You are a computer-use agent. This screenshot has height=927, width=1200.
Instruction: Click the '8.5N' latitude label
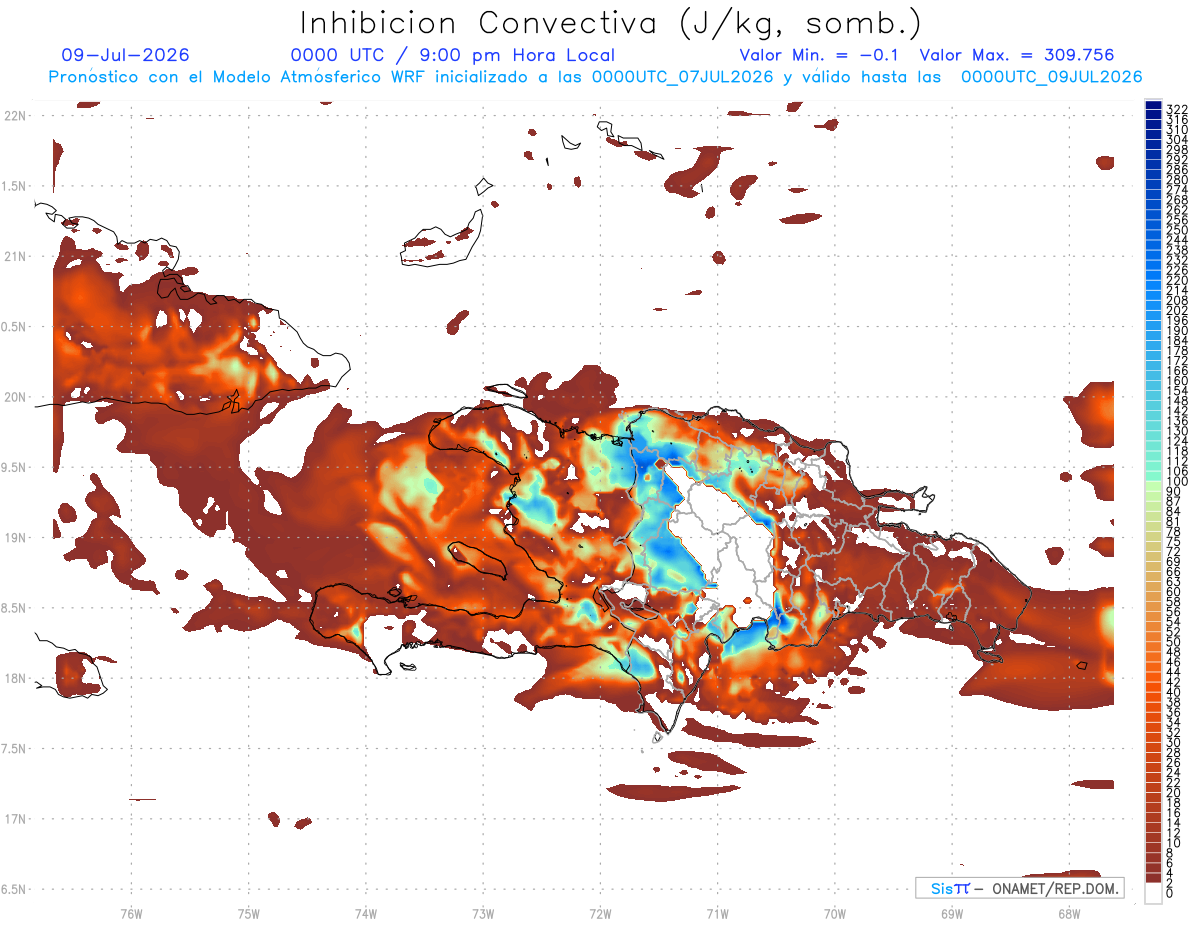pyautogui.click(x=15, y=608)
